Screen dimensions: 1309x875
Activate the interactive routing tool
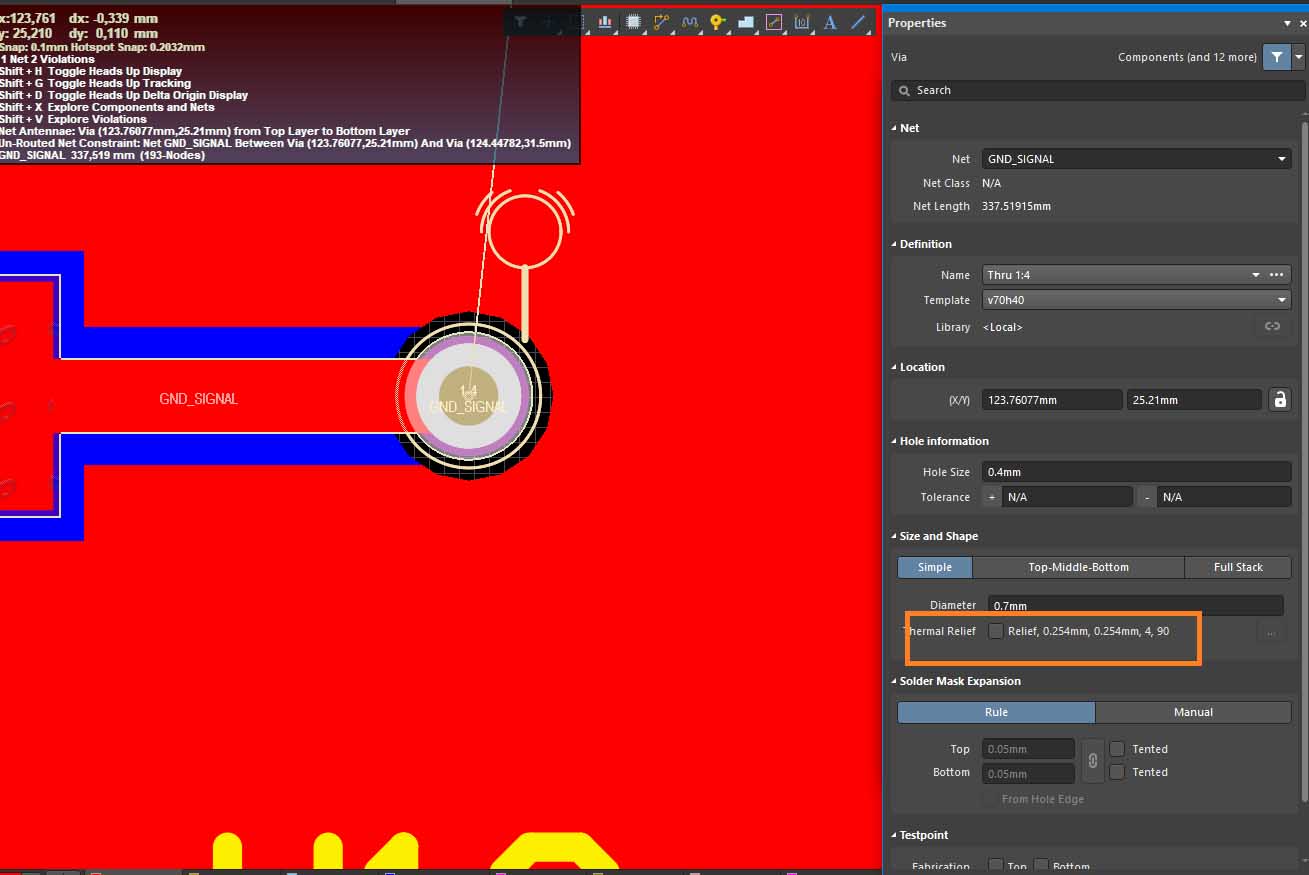661,22
